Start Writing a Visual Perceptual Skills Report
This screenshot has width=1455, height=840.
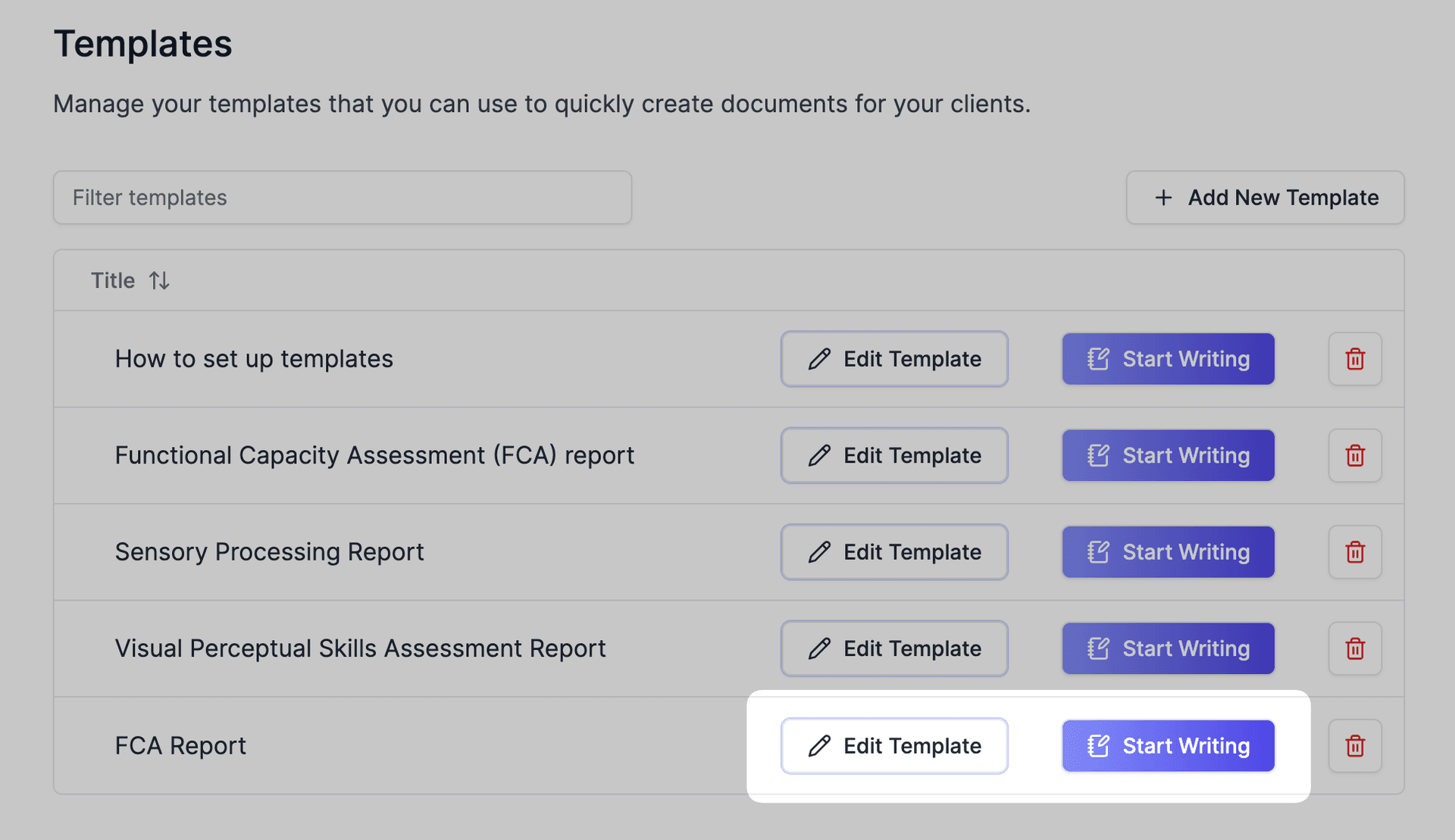point(1168,648)
